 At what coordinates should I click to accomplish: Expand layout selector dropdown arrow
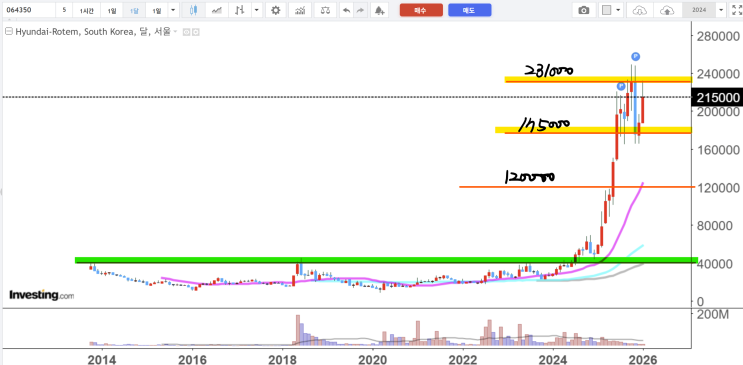pyautogui.click(x=618, y=10)
